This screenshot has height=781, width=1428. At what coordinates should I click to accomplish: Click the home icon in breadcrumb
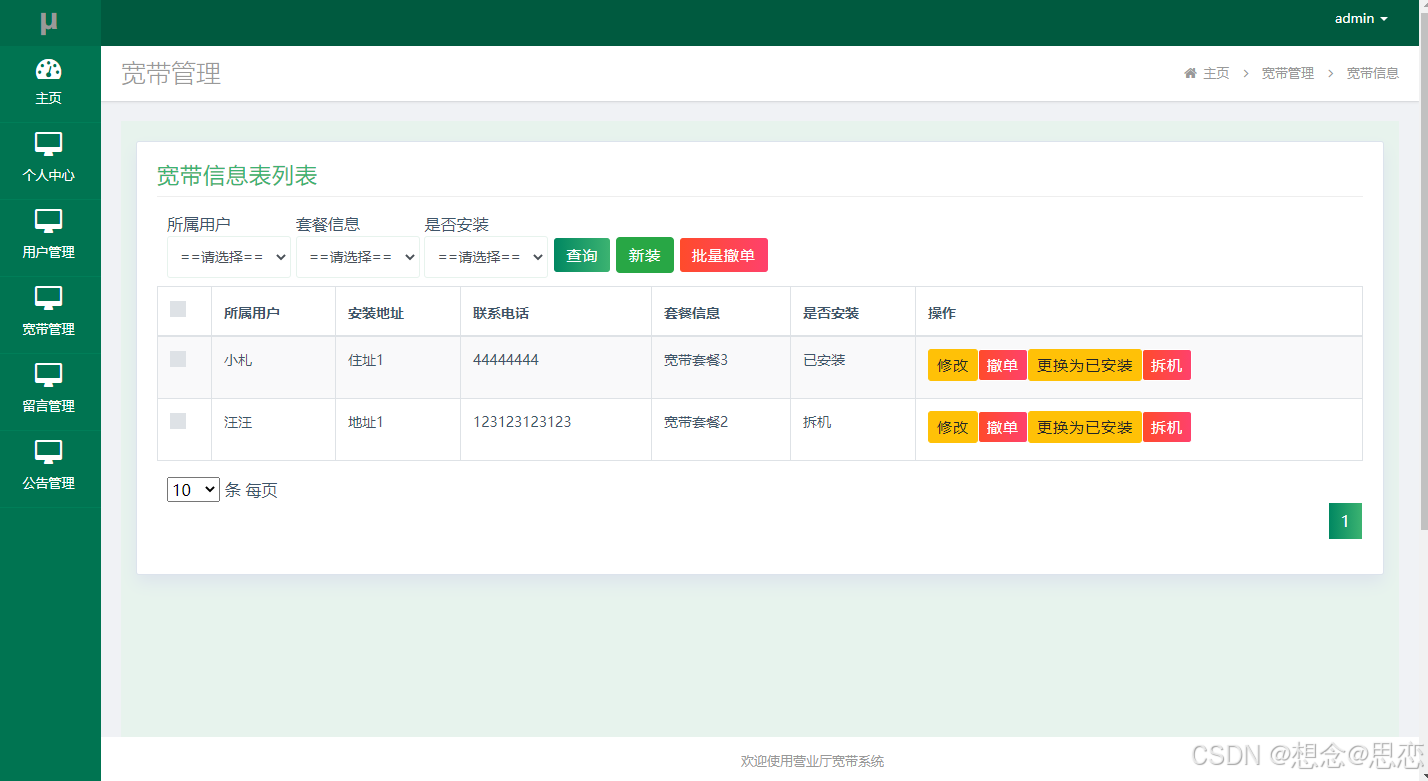pos(1190,73)
